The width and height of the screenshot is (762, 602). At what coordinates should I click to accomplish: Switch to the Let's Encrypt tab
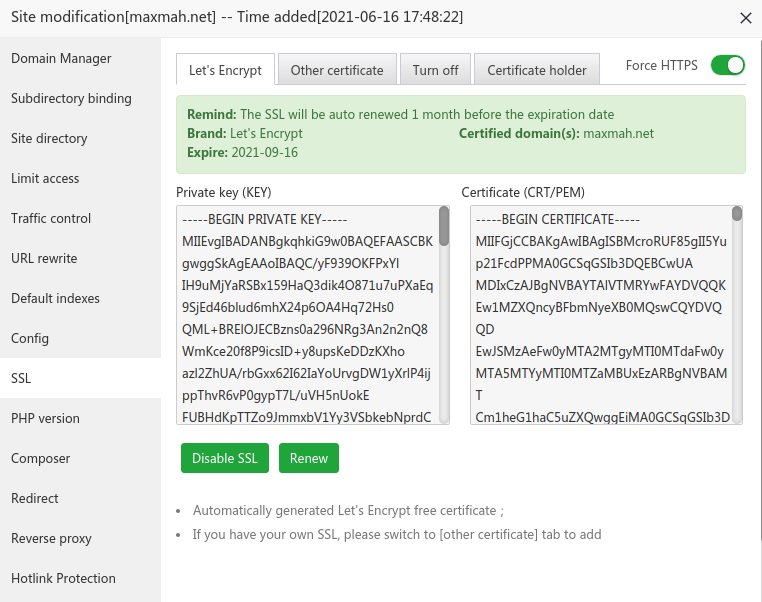point(225,70)
